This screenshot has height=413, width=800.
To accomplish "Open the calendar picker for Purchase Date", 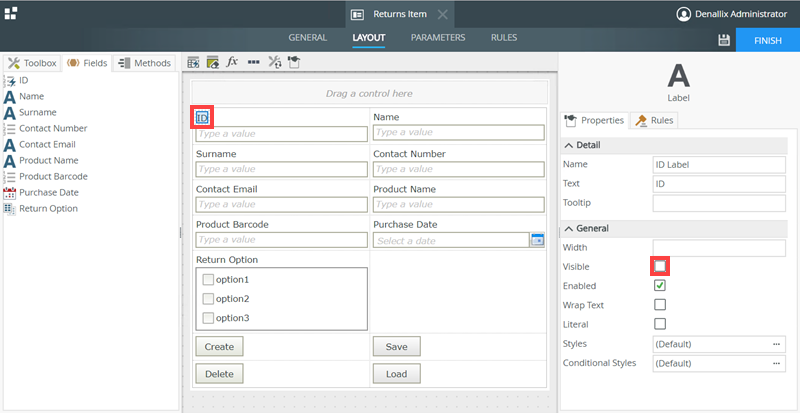I will (537, 240).
